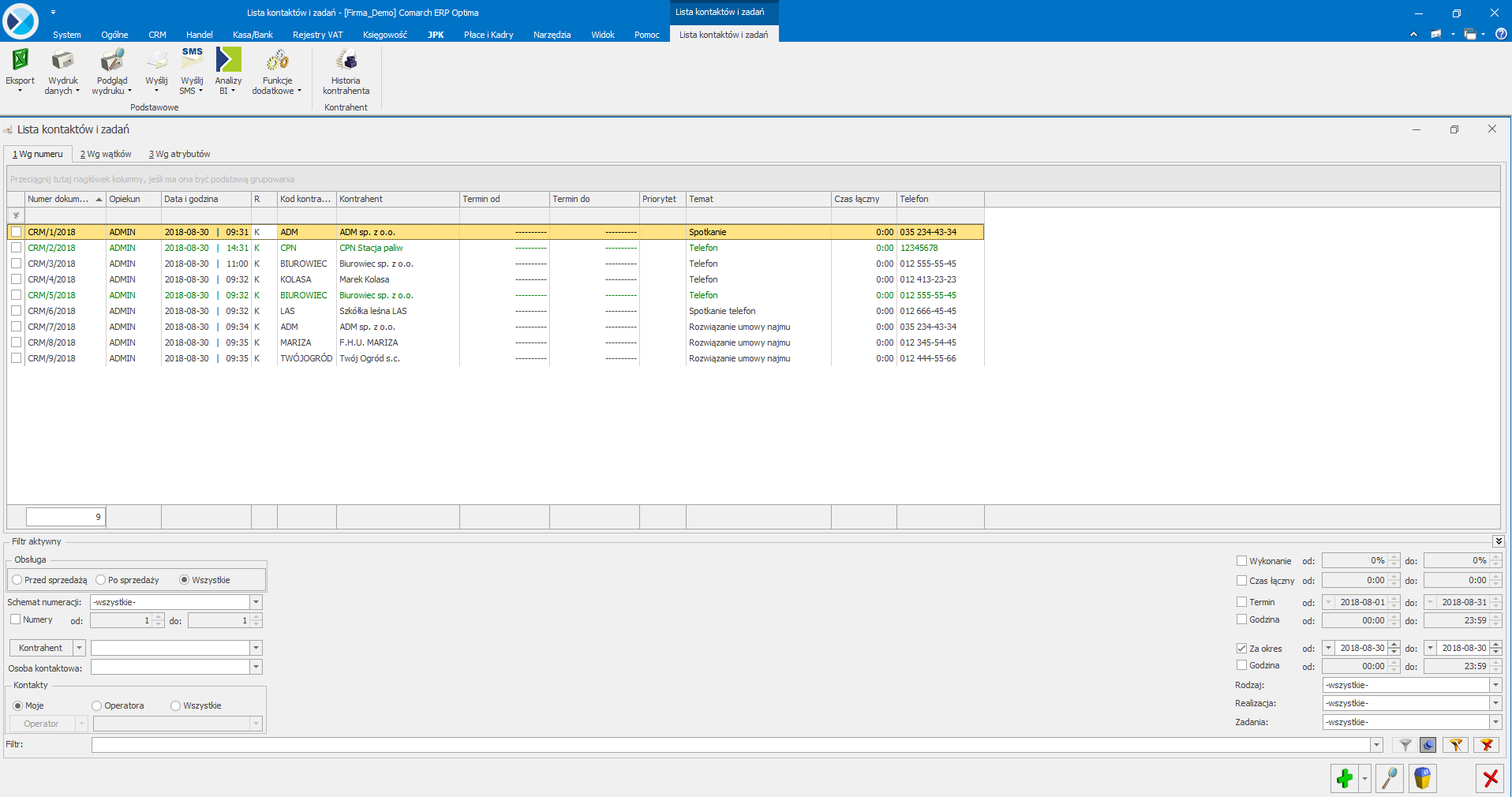Viewport: 1512px width, 797px height.
Task: Click the 'Kontrahent' selector button
Action: tap(40, 648)
